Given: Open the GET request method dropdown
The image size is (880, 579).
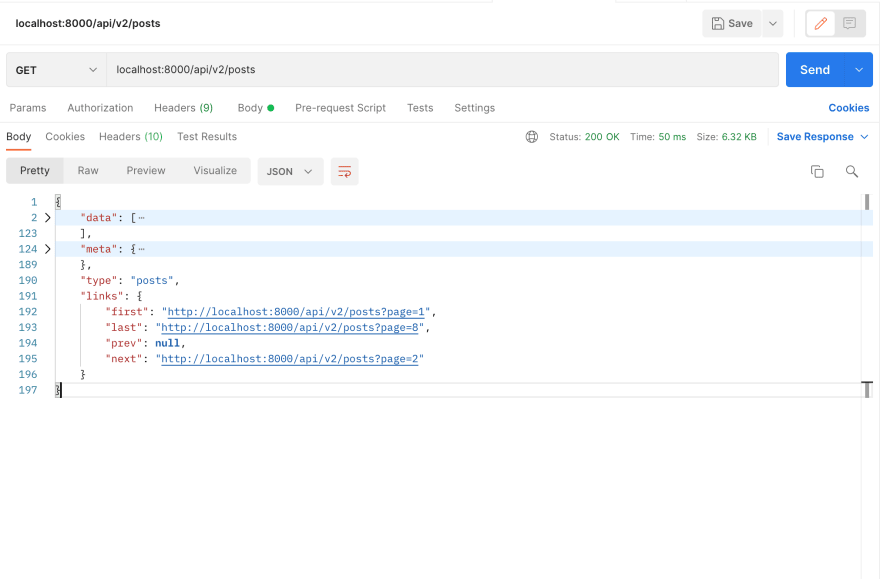Looking at the screenshot, I should [55, 70].
